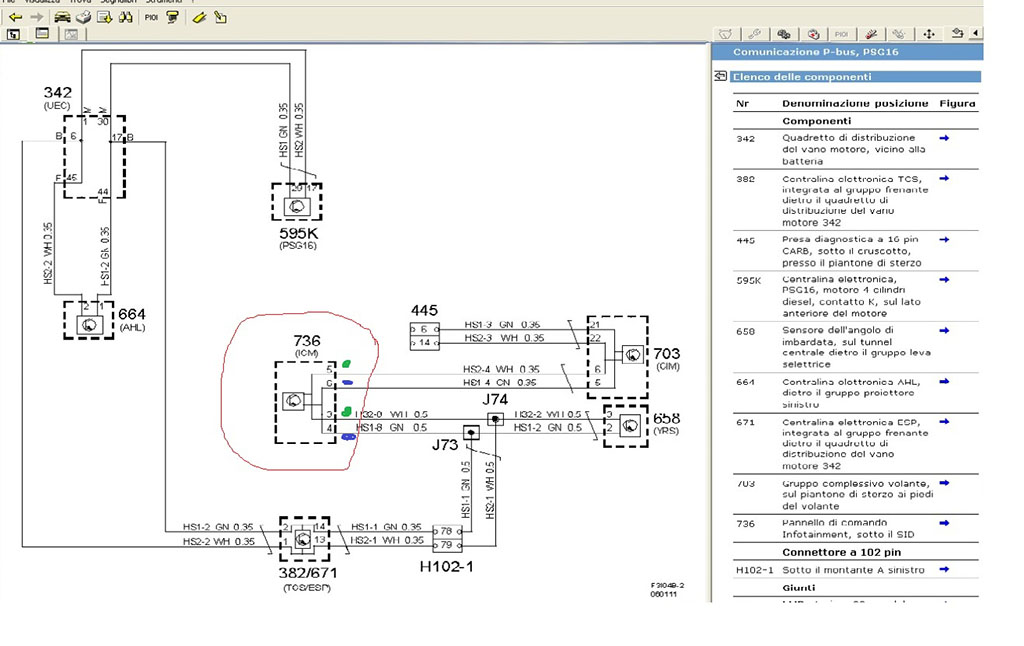Select component 703 (CIM) in diagram
This screenshot has height=646, width=1024.
click(617, 357)
